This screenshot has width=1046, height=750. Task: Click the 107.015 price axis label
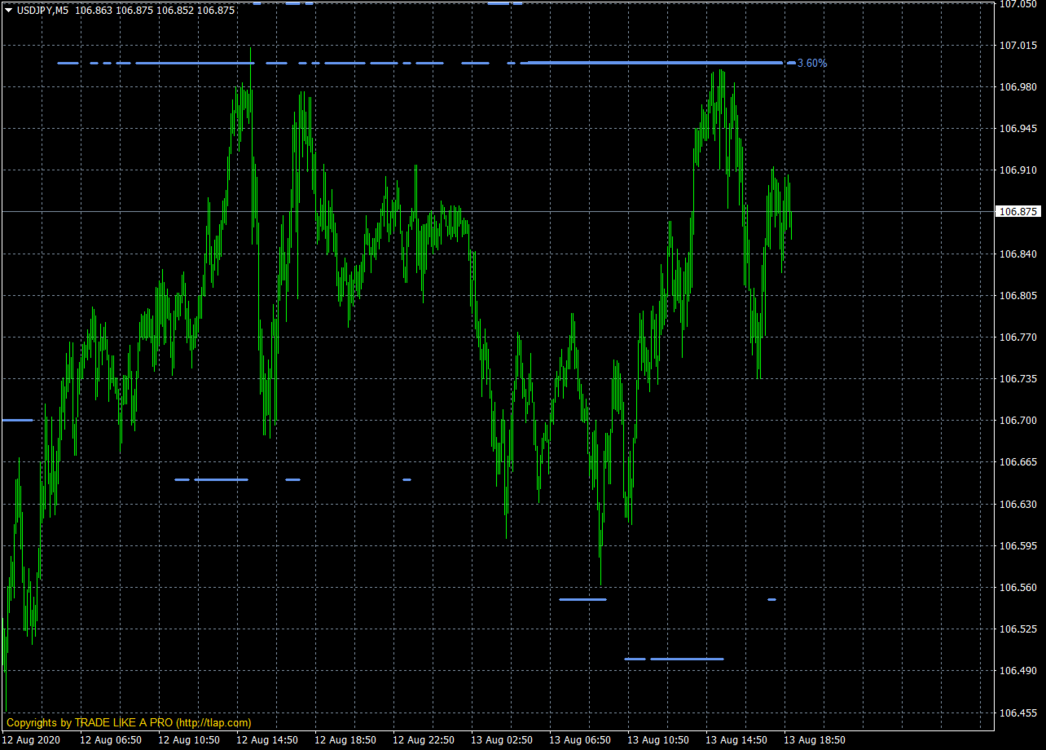click(x=1018, y=45)
